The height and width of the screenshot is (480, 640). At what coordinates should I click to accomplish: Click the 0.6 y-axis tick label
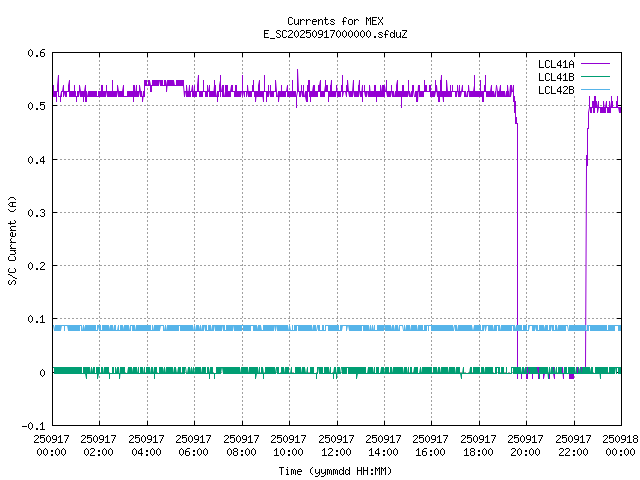pos(34,54)
